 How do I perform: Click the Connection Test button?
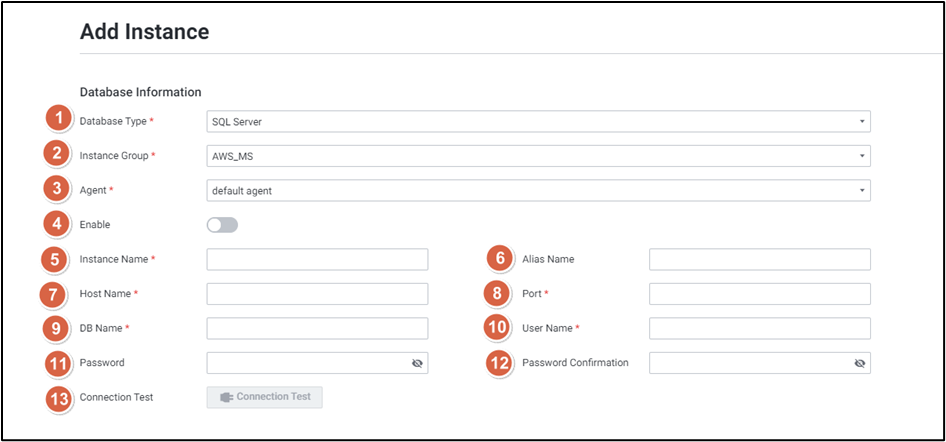[x=265, y=397]
